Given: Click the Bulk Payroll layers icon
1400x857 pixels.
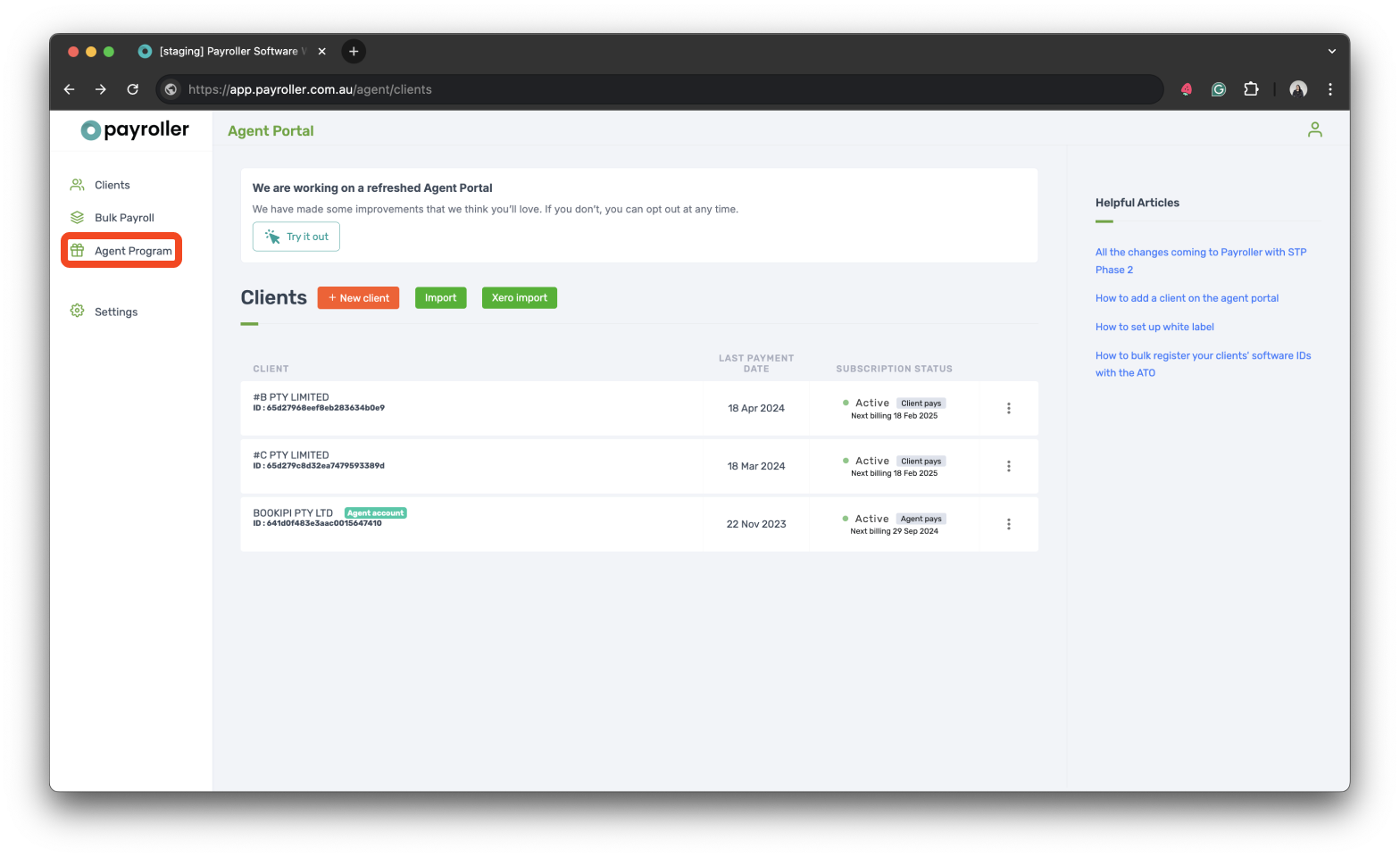Looking at the screenshot, I should pyautogui.click(x=77, y=218).
